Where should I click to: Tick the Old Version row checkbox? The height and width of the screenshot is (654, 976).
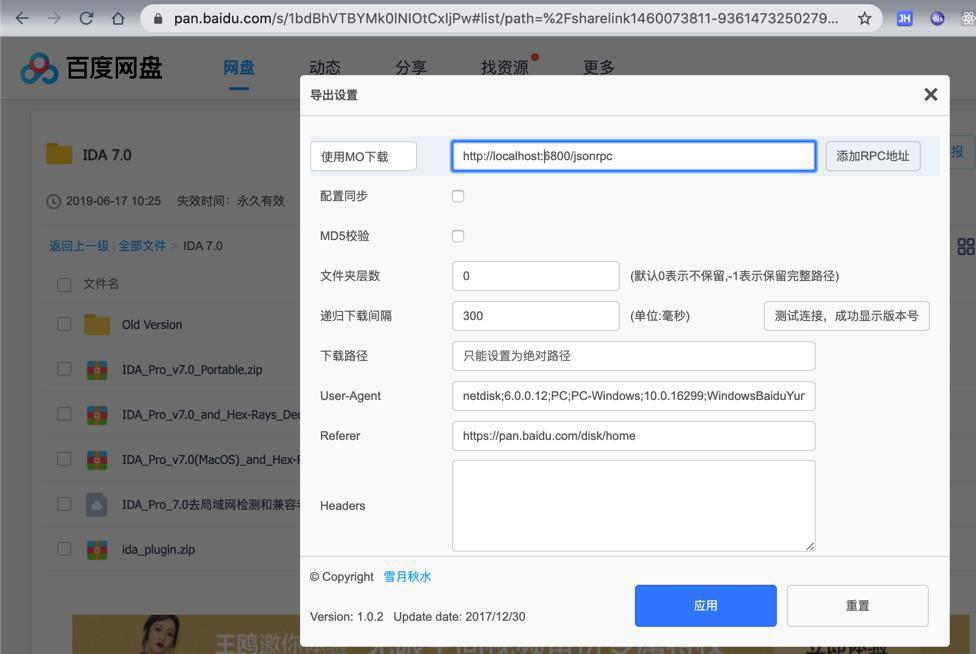(x=64, y=324)
